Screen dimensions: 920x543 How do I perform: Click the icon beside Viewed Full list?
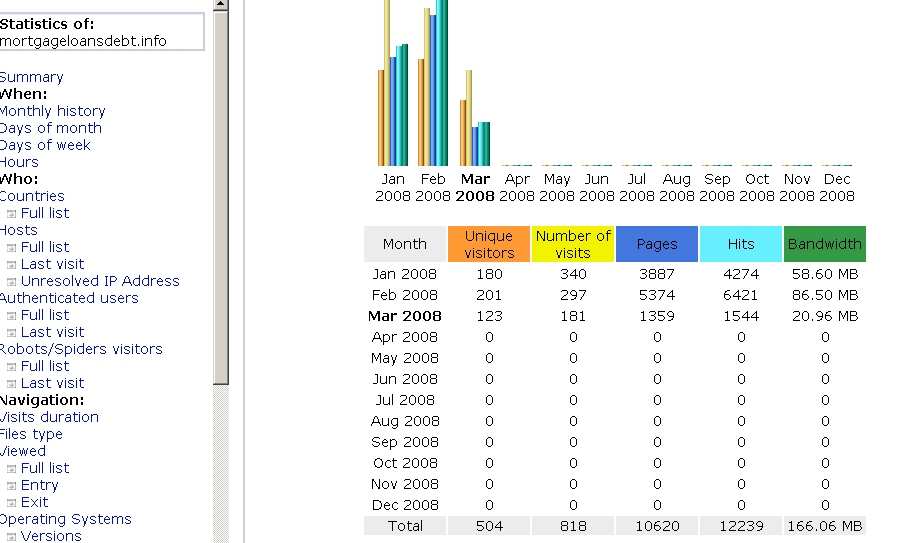point(11,469)
